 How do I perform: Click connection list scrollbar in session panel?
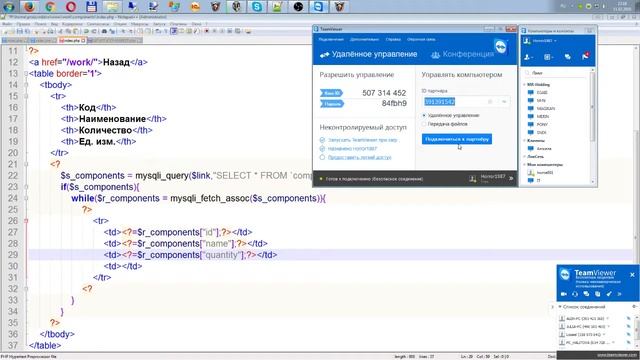[x=637, y=330]
